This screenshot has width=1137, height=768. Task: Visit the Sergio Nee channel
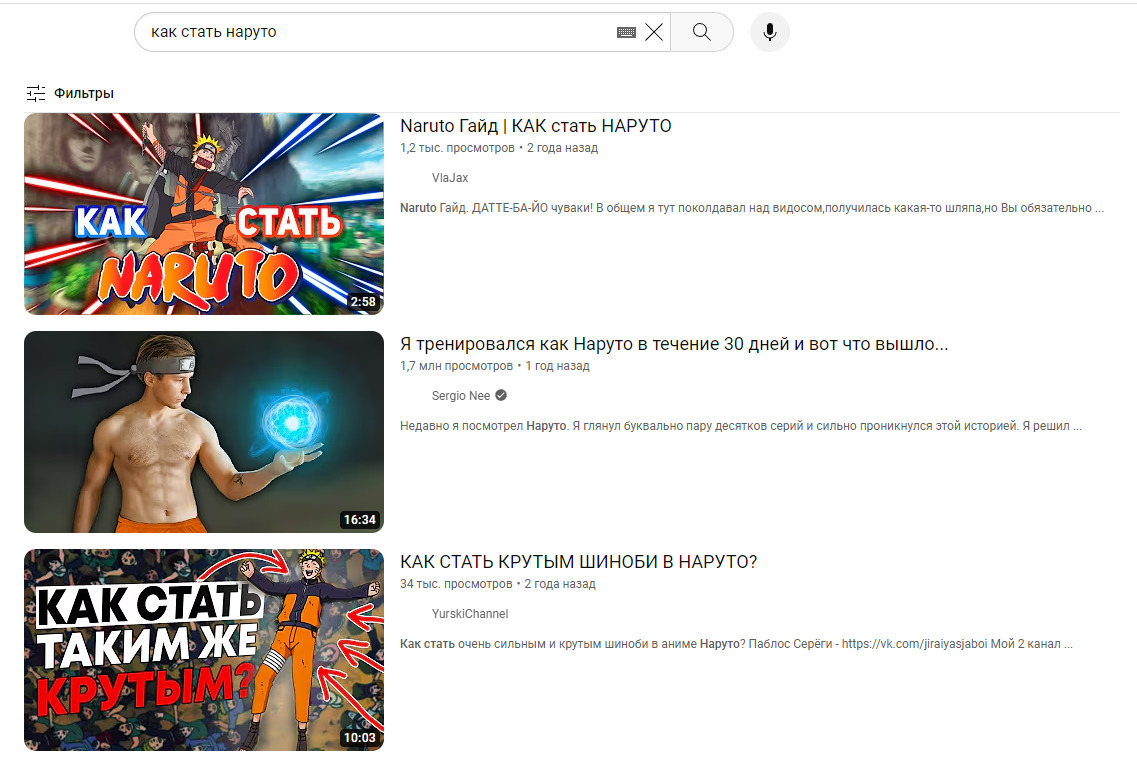pos(460,395)
